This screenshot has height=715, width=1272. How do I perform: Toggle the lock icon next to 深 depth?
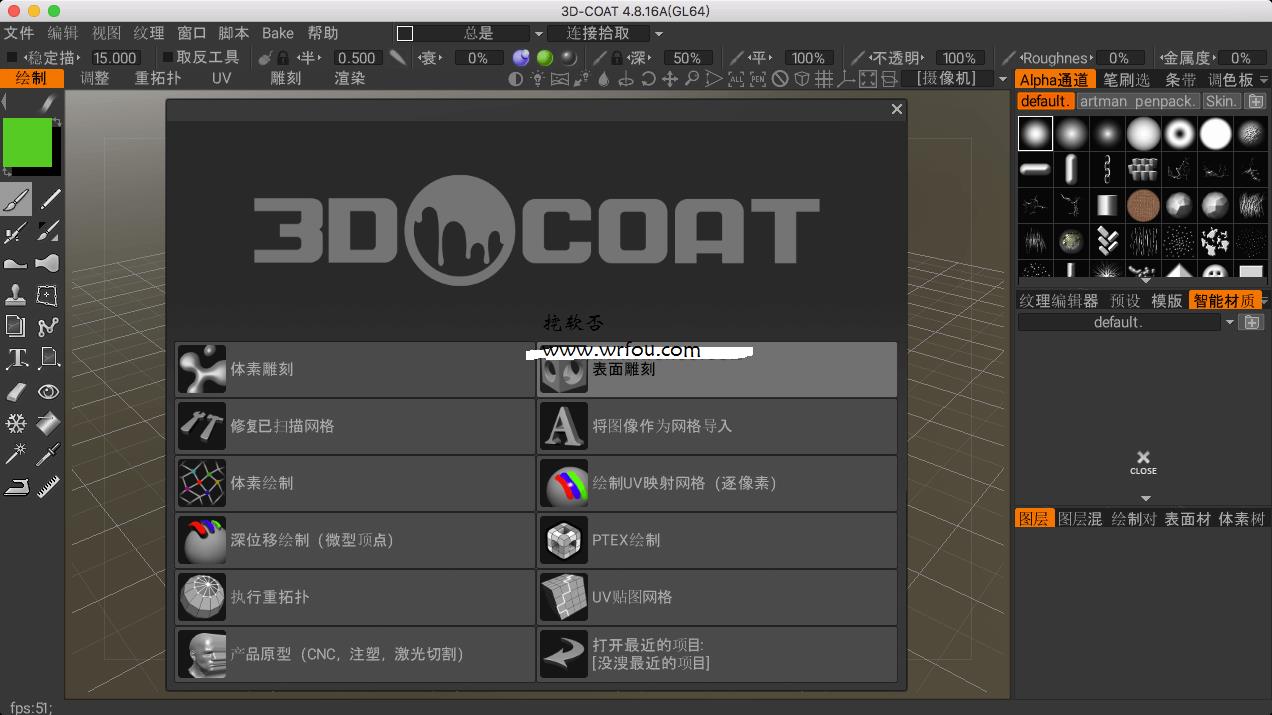click(x=617, y=58)
